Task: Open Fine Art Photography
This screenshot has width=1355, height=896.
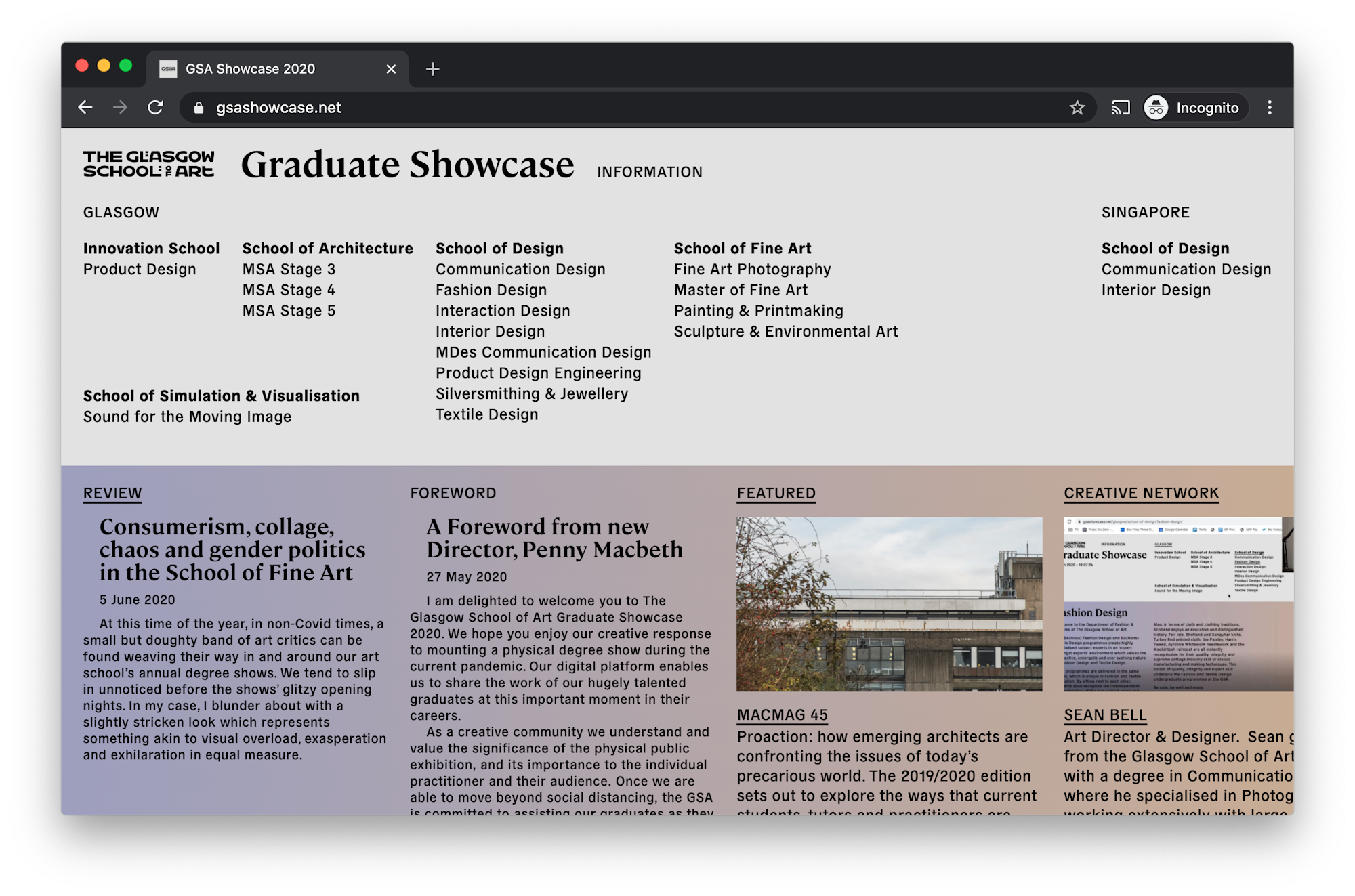Action: (x=752, y=270)
